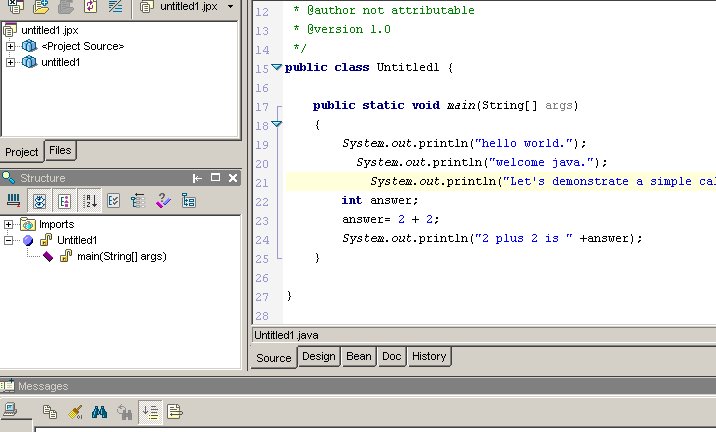Expand the <Project Source> node
716x432 pixels.
tap(10, 46)
